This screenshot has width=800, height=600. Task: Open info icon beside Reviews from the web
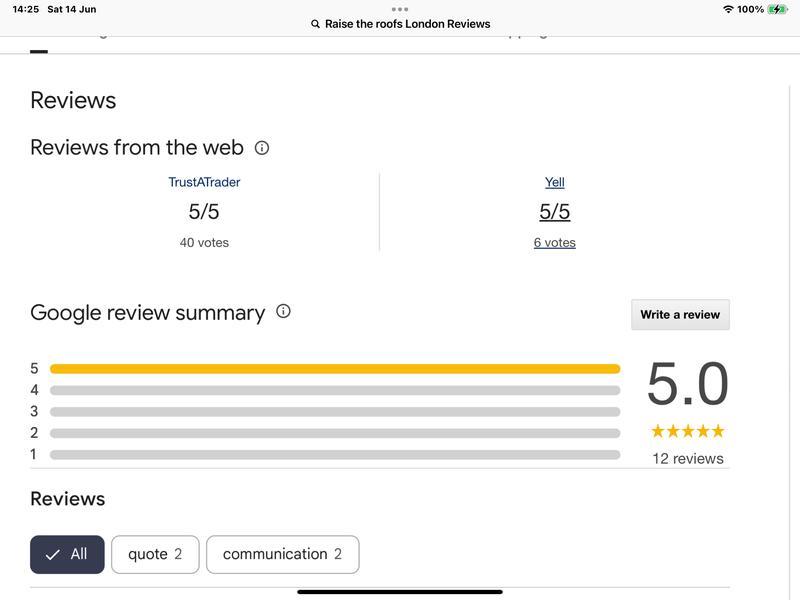tap(262, 148)
